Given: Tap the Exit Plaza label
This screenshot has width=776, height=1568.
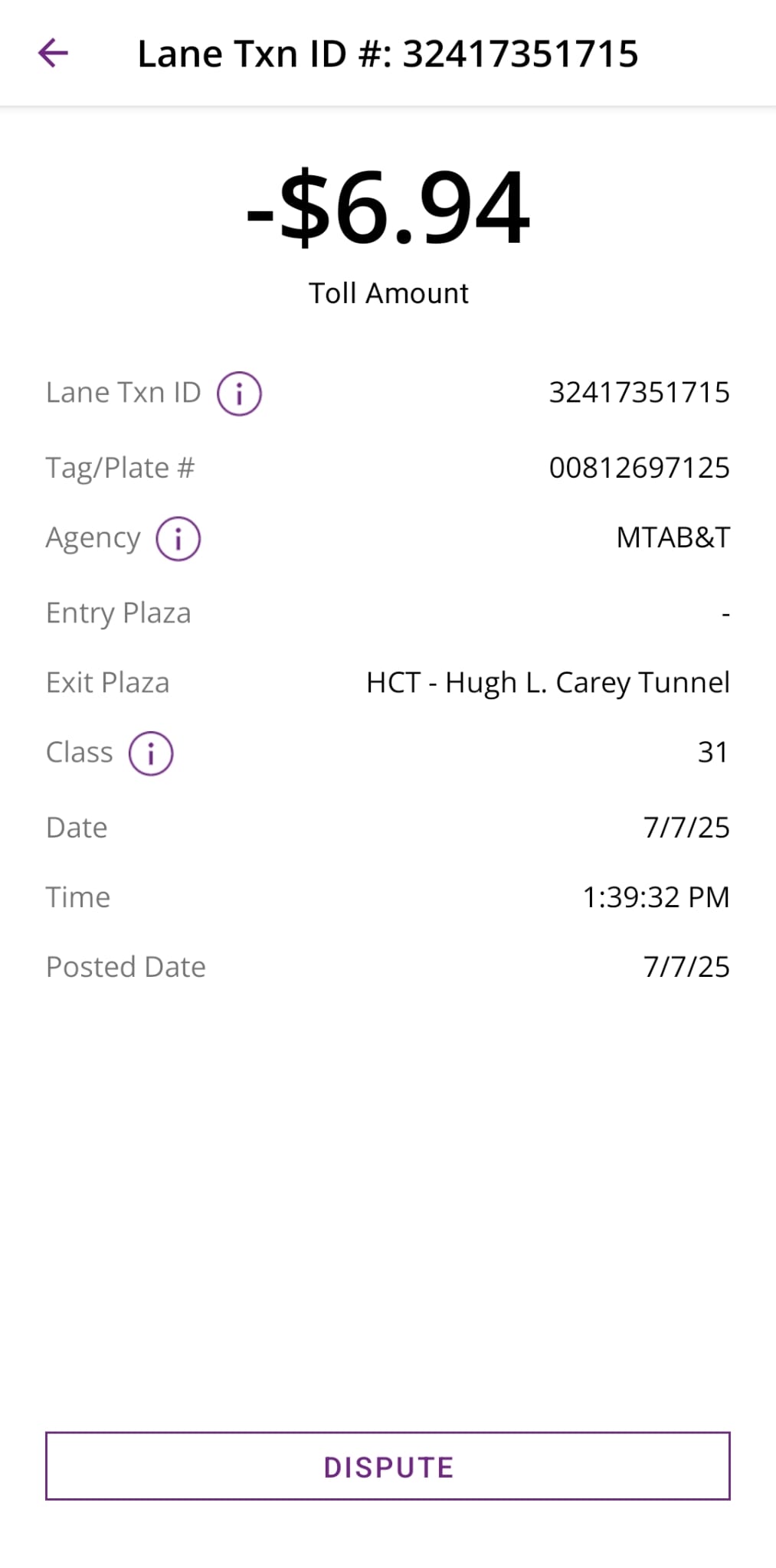Looking at the screenshot, I should click(x=107, y=683).
